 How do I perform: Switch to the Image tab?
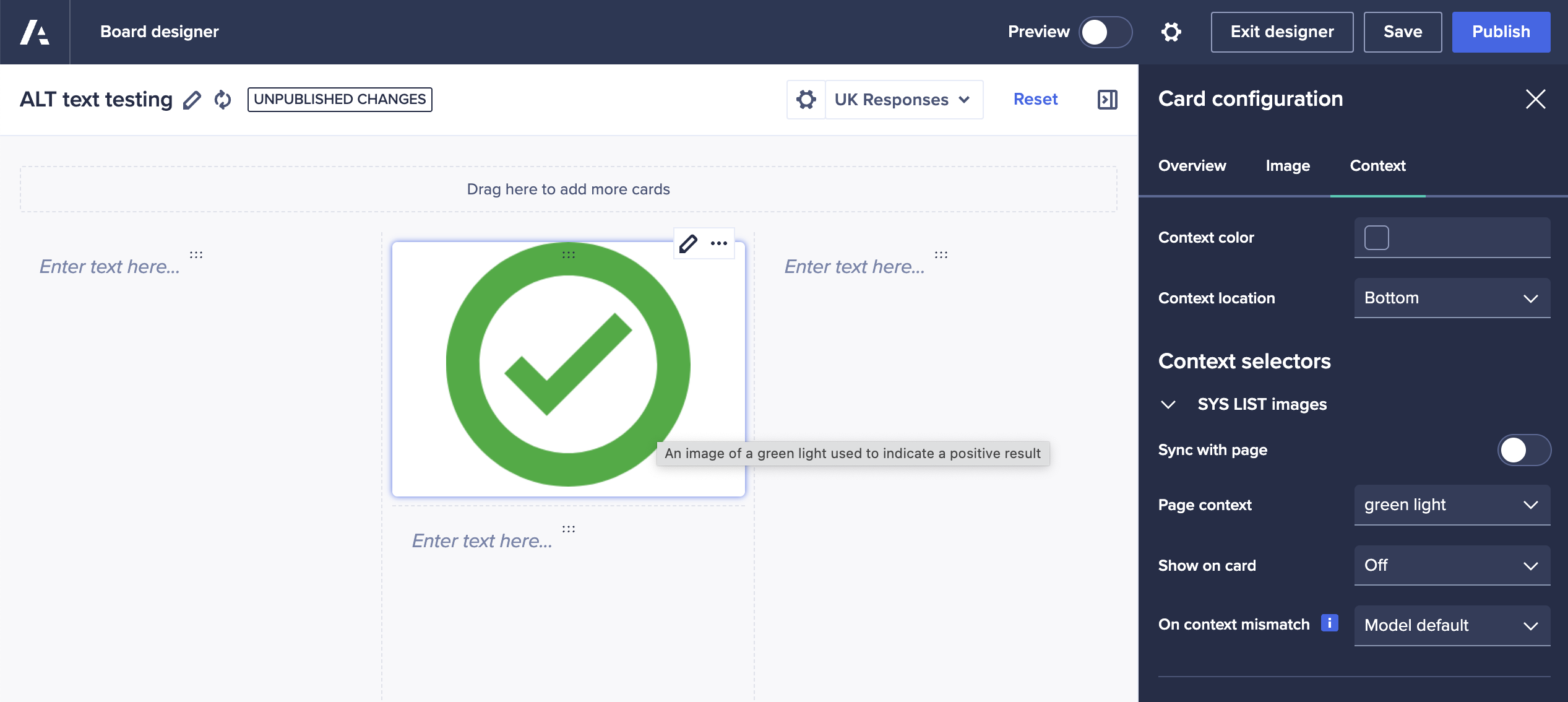1288,166
